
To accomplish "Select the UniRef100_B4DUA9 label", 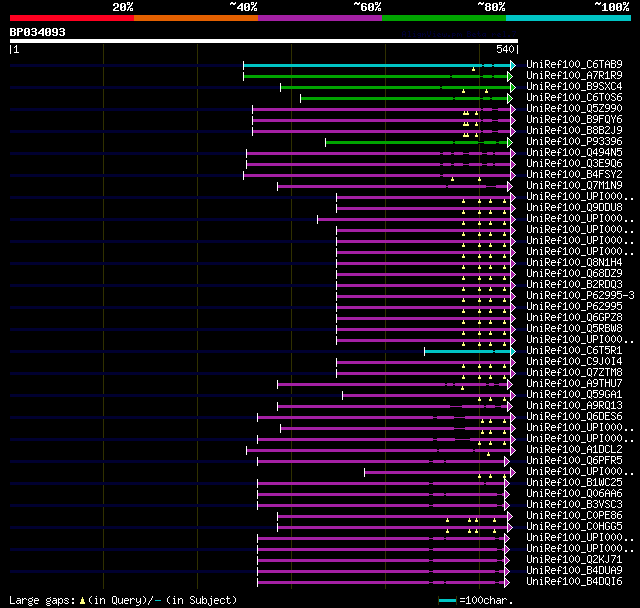I will point(574,571).
